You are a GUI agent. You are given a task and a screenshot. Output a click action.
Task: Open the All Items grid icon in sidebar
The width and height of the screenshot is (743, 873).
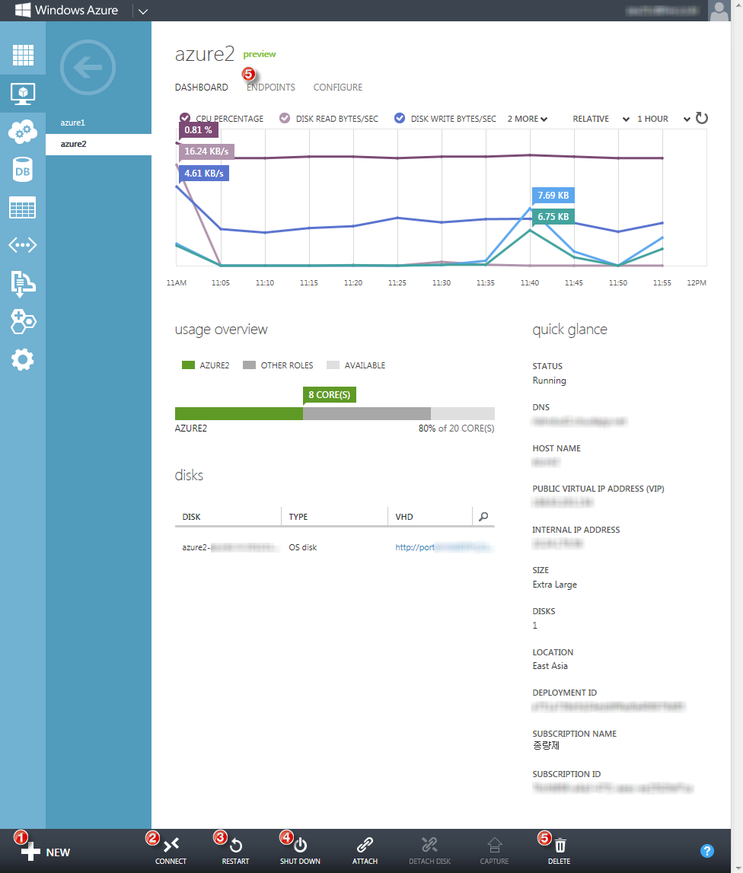coord(23,55)
